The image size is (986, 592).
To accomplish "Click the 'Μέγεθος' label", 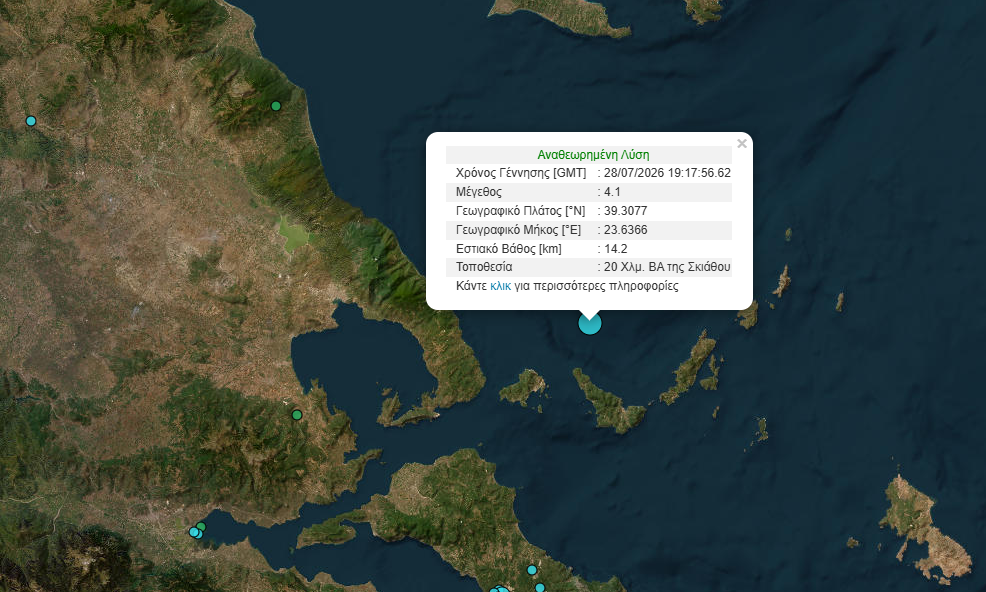I will tap(479, 192).
